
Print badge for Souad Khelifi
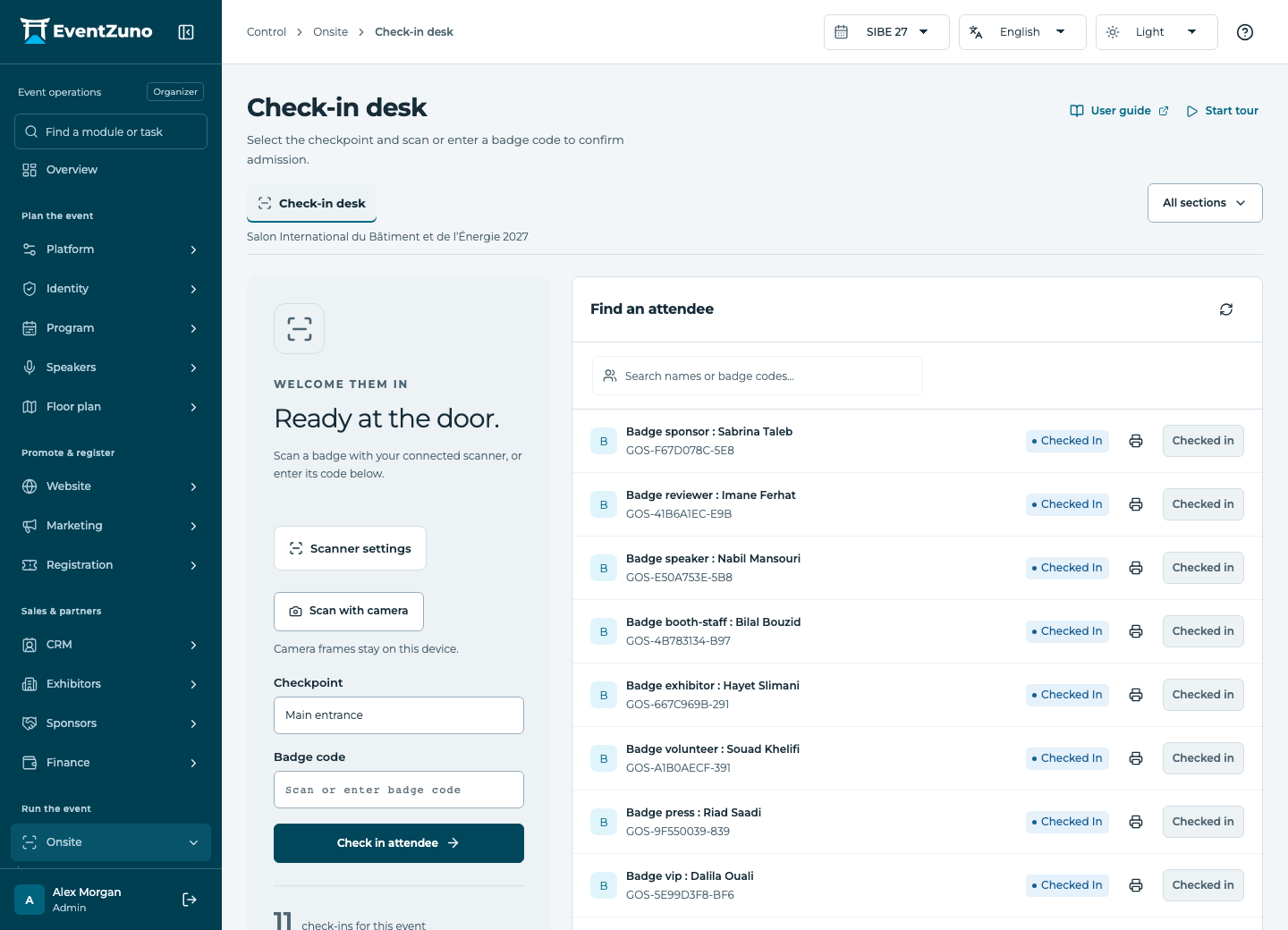point(1136,758)
